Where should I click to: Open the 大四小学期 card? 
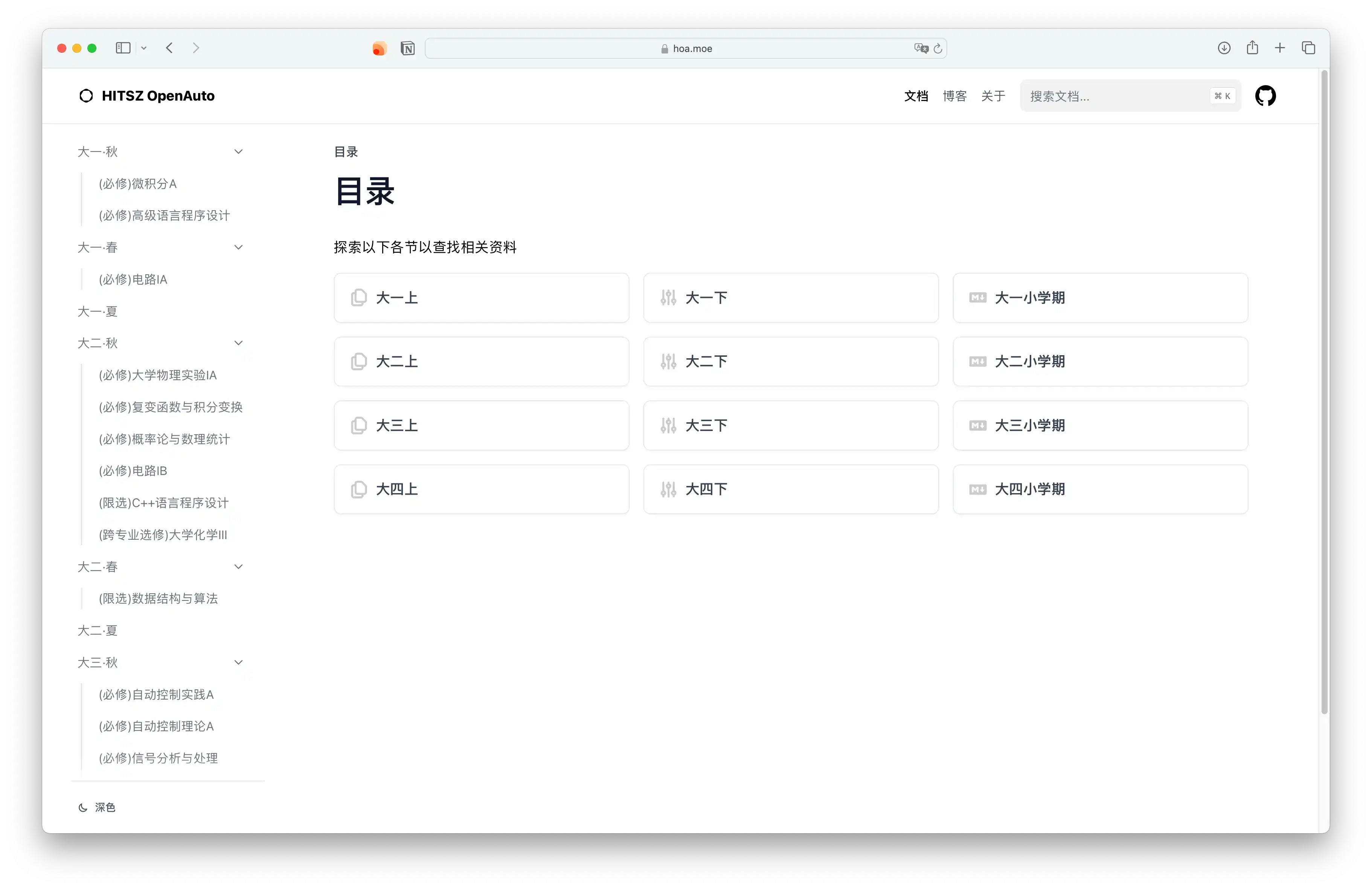pos(1101,489)
